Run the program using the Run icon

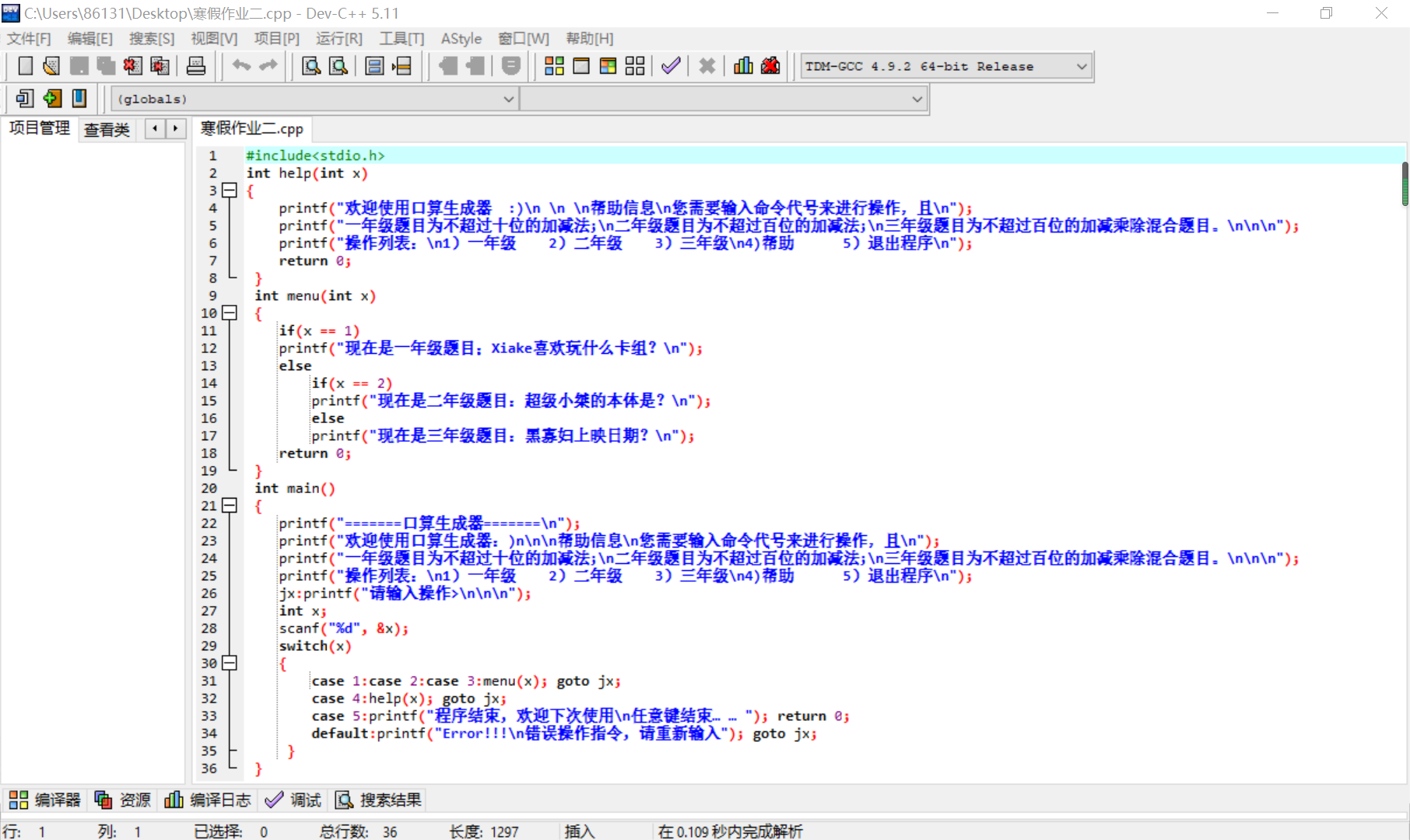click(x=581, y=66)
